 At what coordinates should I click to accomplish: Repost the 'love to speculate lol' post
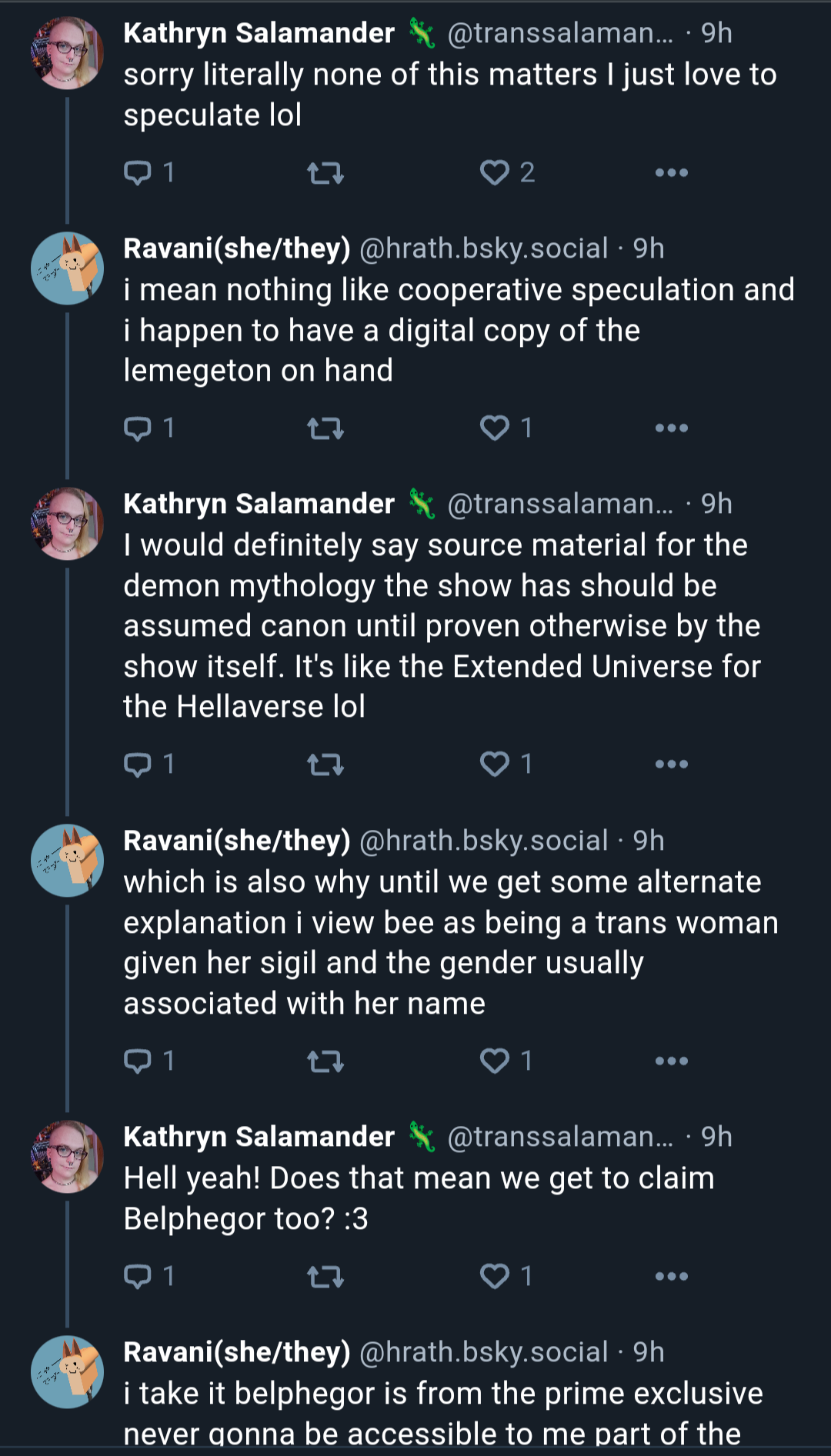[325, 173]
